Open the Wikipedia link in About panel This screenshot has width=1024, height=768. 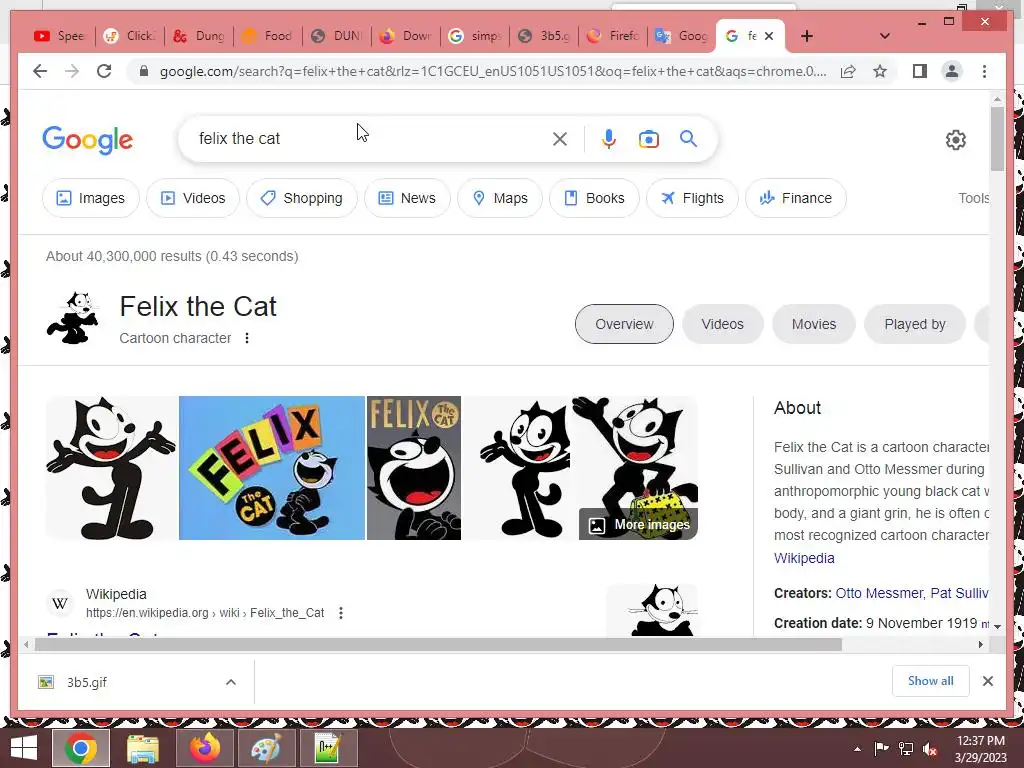tap(804, 558)
